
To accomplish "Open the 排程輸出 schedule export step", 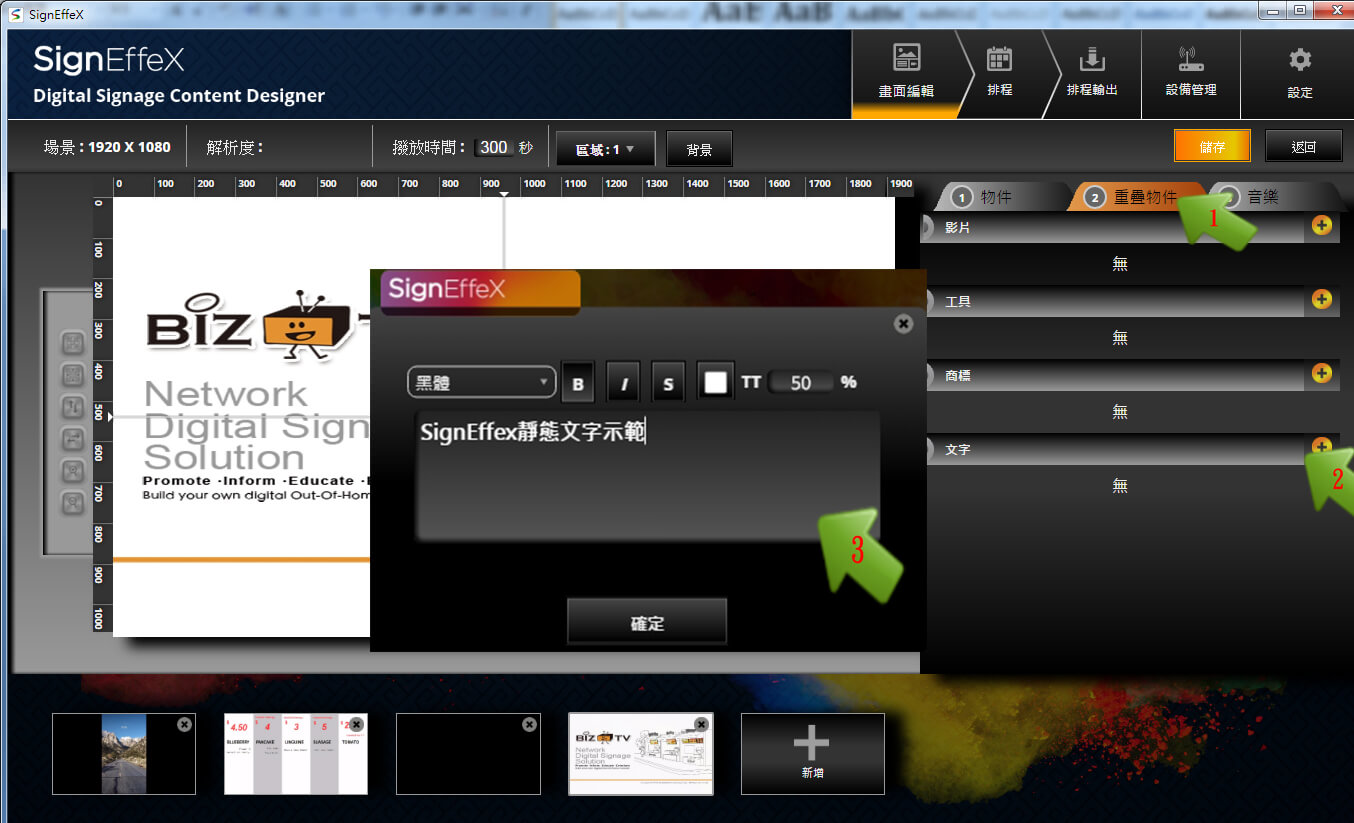I will click(1092, 72).
